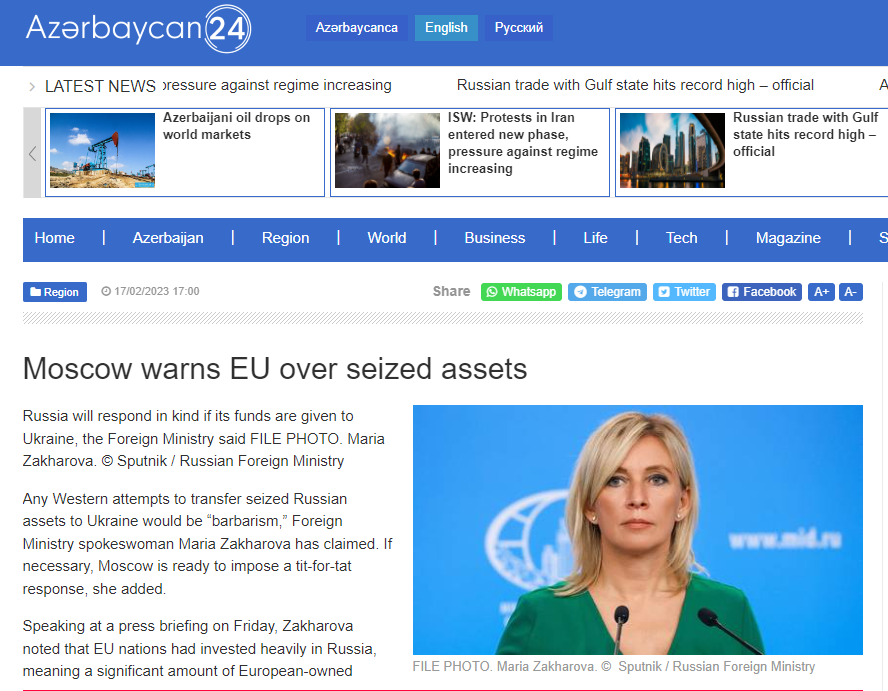Share article via Telegram
Viewport: 888px width, 691px height.
pos(607,292)
